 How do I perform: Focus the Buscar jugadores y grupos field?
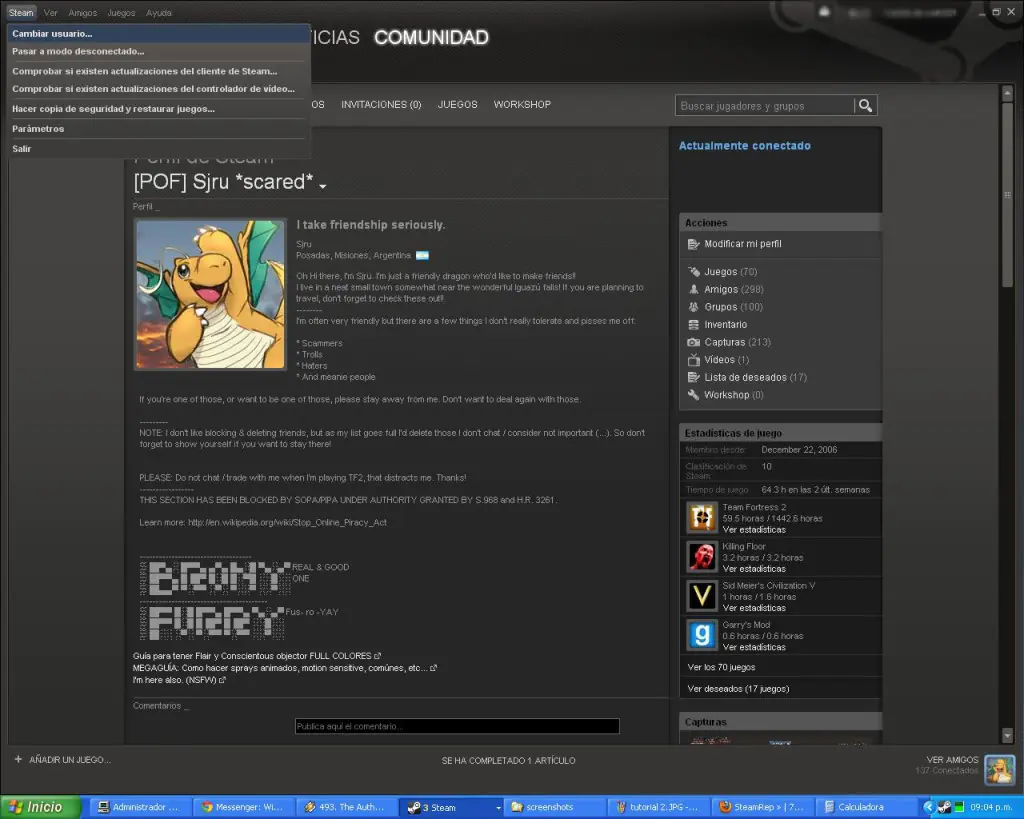tap(765, 105)
